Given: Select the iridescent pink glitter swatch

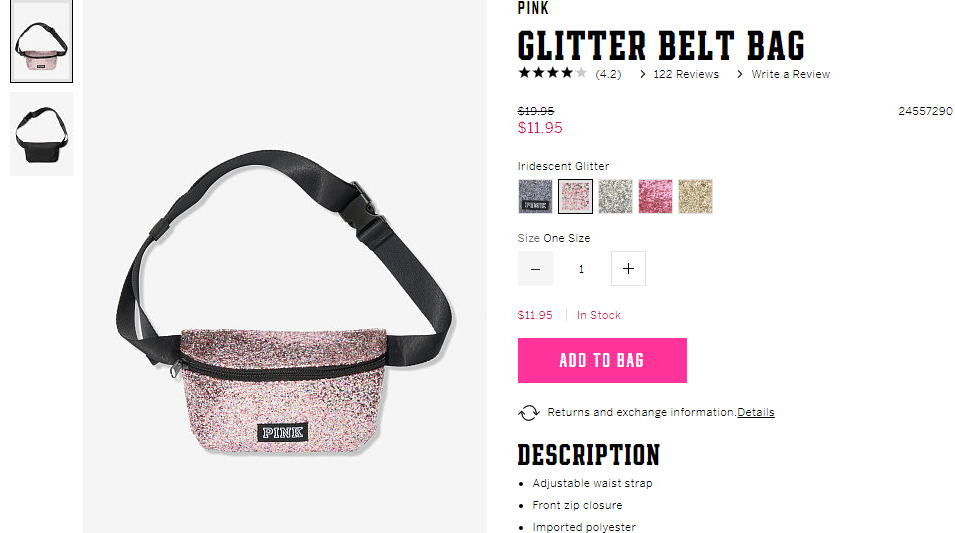Looking at the screenshot, I should pos(575,196).
